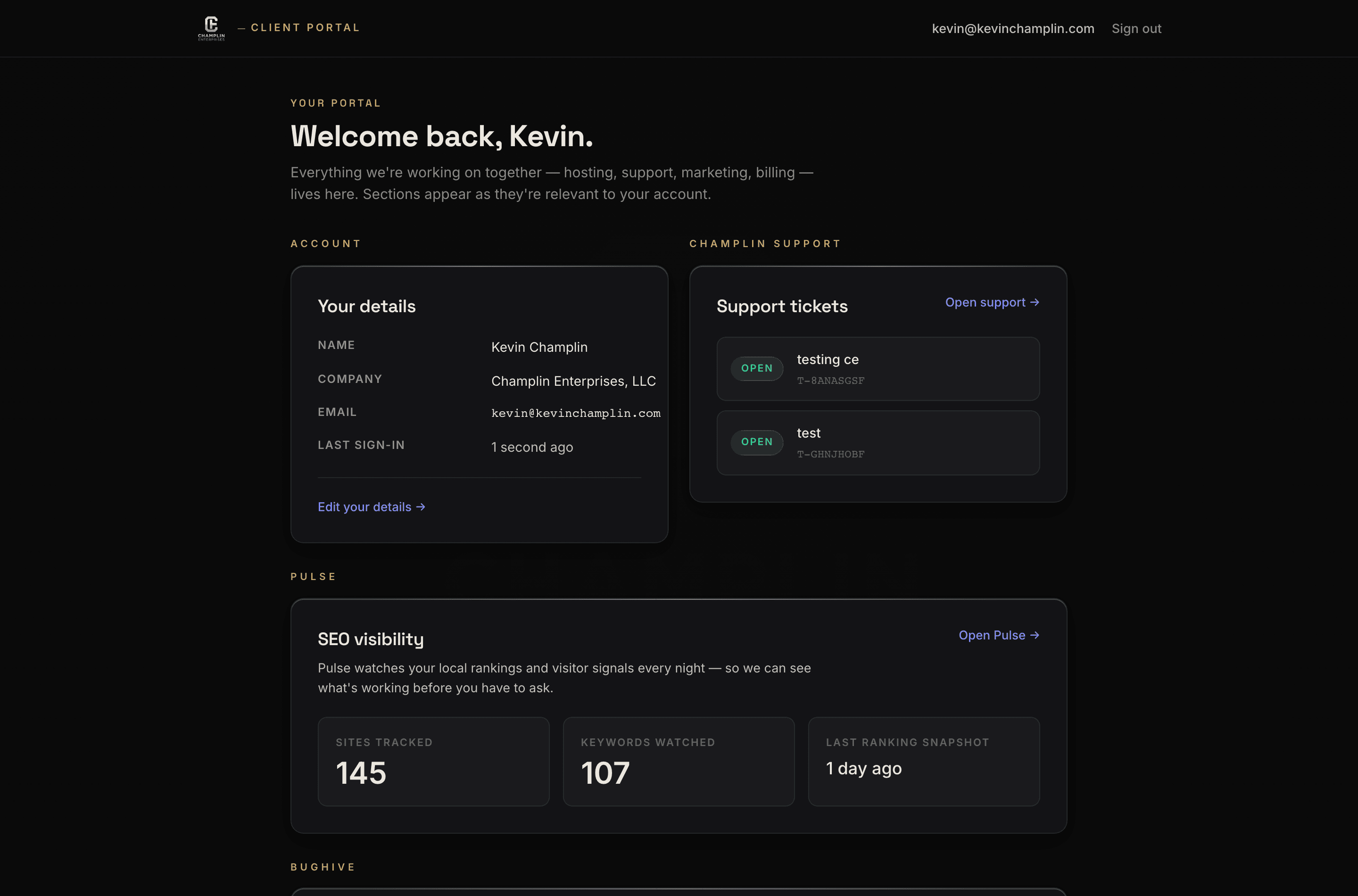Select ticket ID T-GHNJHOBF
The width and height of the screenshot is (1358, 896).
[830, 454]
